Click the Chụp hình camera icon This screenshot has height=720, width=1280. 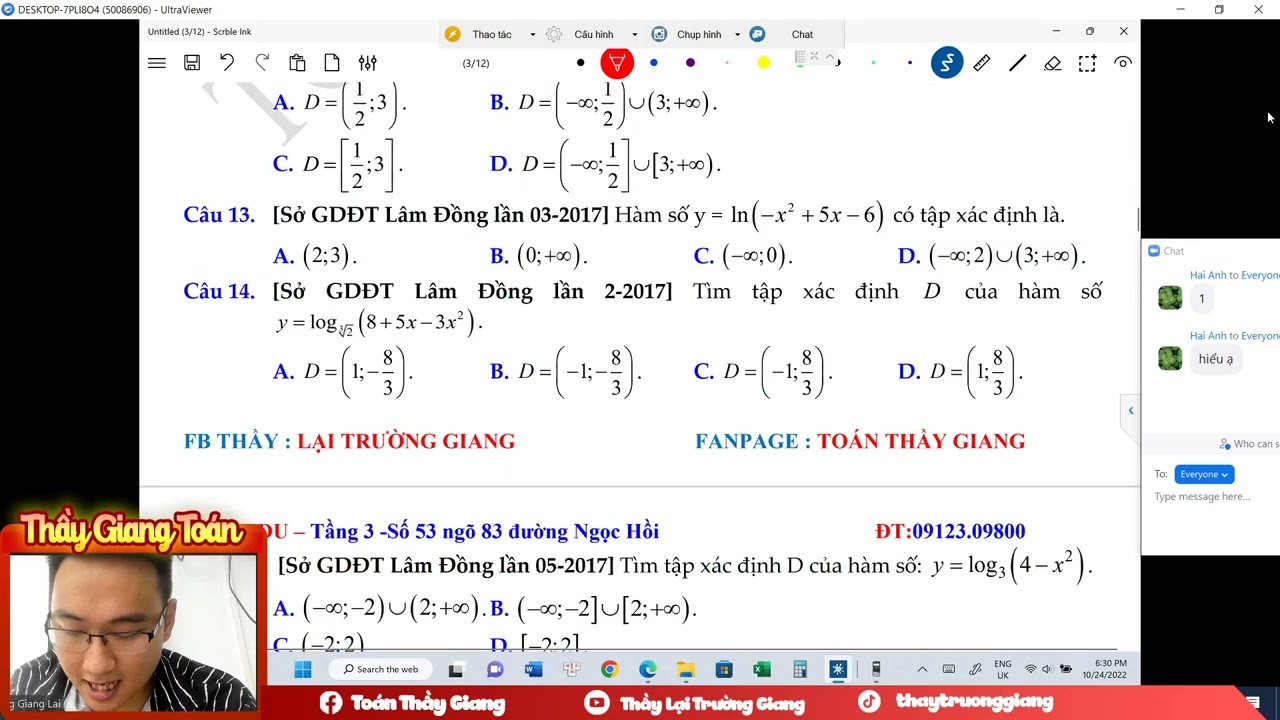(659, 34)
